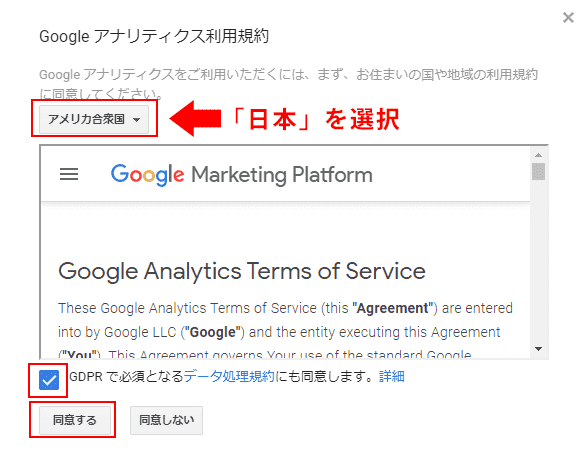Open the データ処理規約 link
This screenshot has height=461, width=586.
229,376
